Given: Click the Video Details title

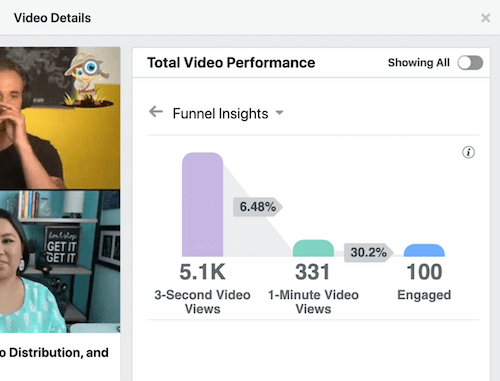Looking at the screenshot, I should 52,18.
